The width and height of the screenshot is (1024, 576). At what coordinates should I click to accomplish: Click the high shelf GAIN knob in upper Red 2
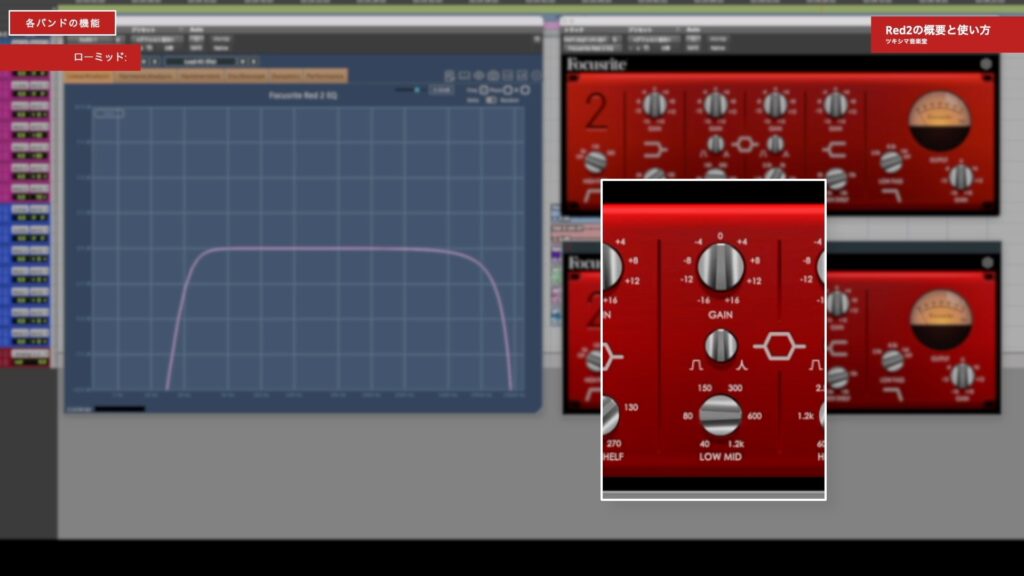pos(835,104)
